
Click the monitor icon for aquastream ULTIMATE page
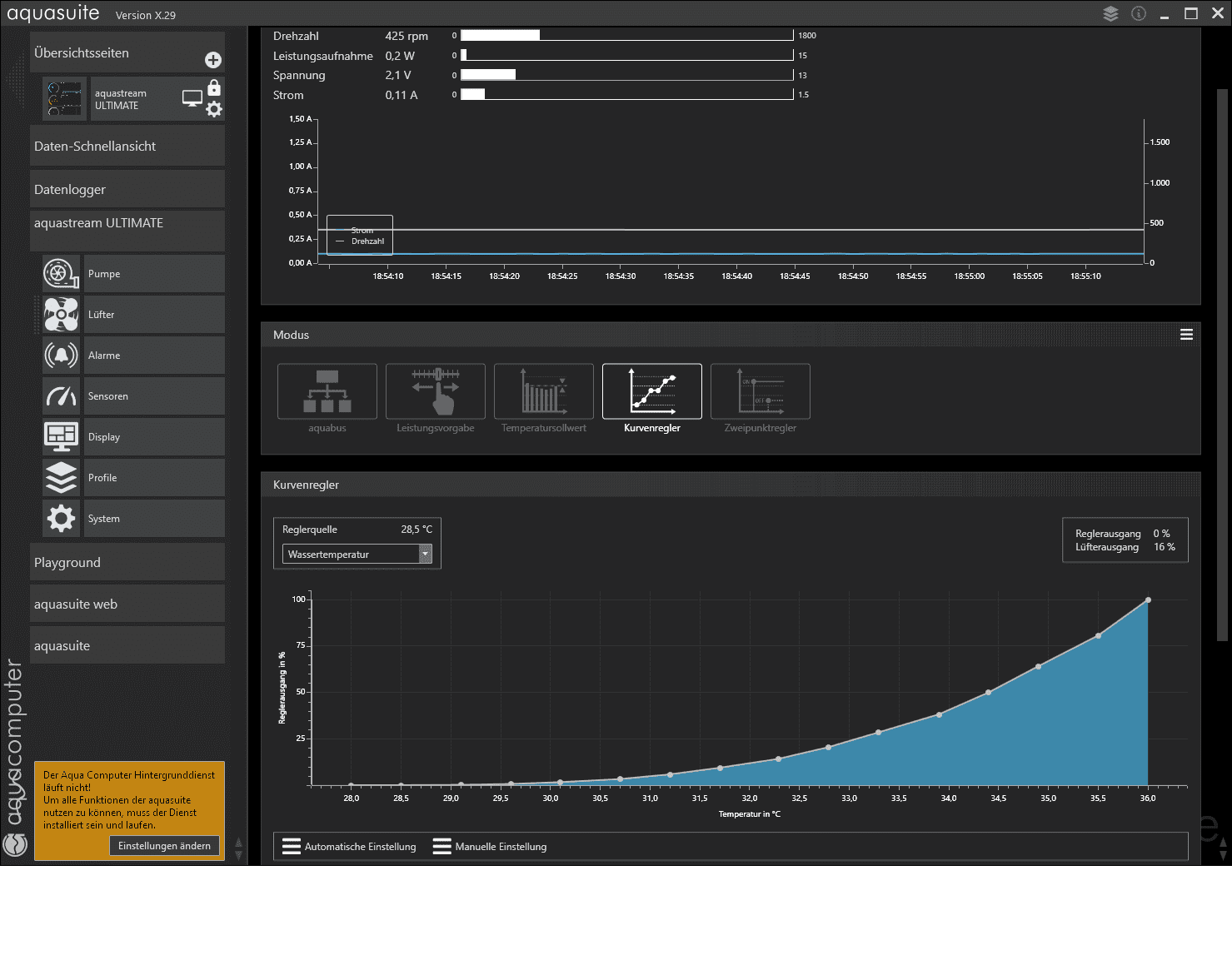point(192,99)
